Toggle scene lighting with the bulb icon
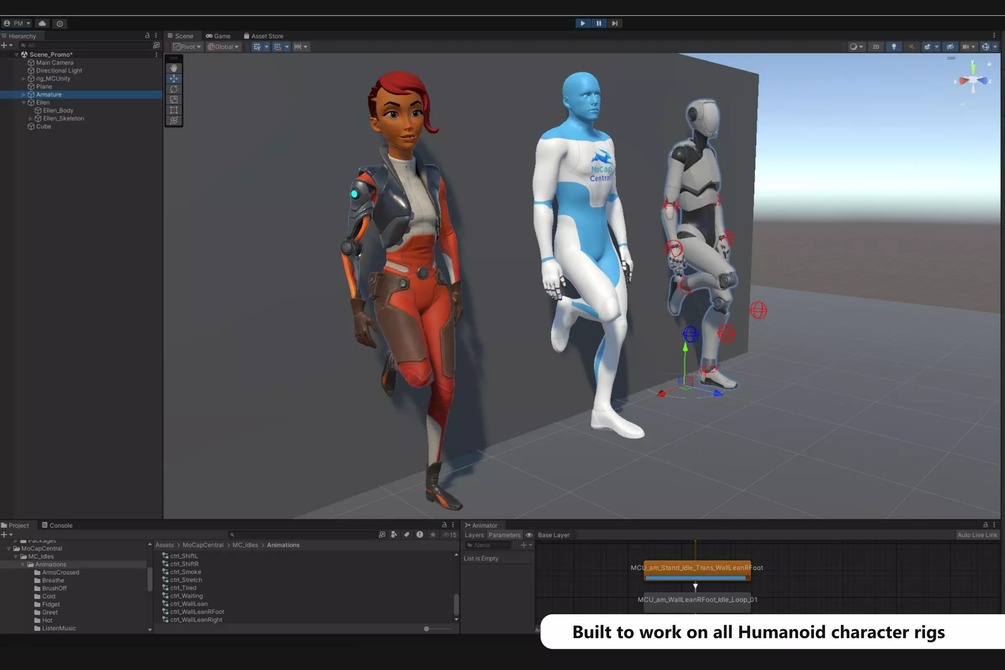1005x670 pixels. point(894,46)
